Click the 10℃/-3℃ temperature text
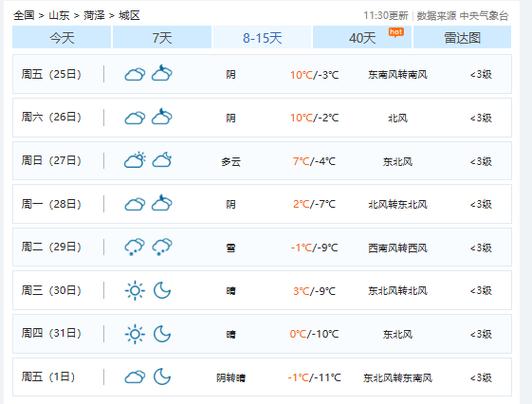Screen dimensions: 532x404 [315, 75]
